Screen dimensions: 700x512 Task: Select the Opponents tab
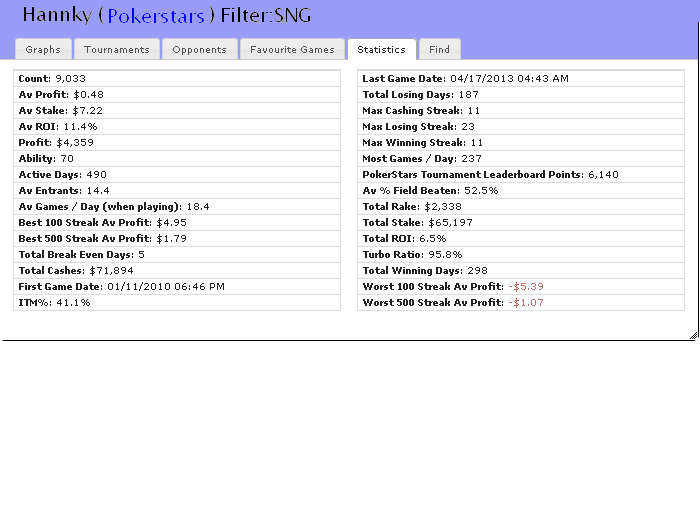click(200, 49)
